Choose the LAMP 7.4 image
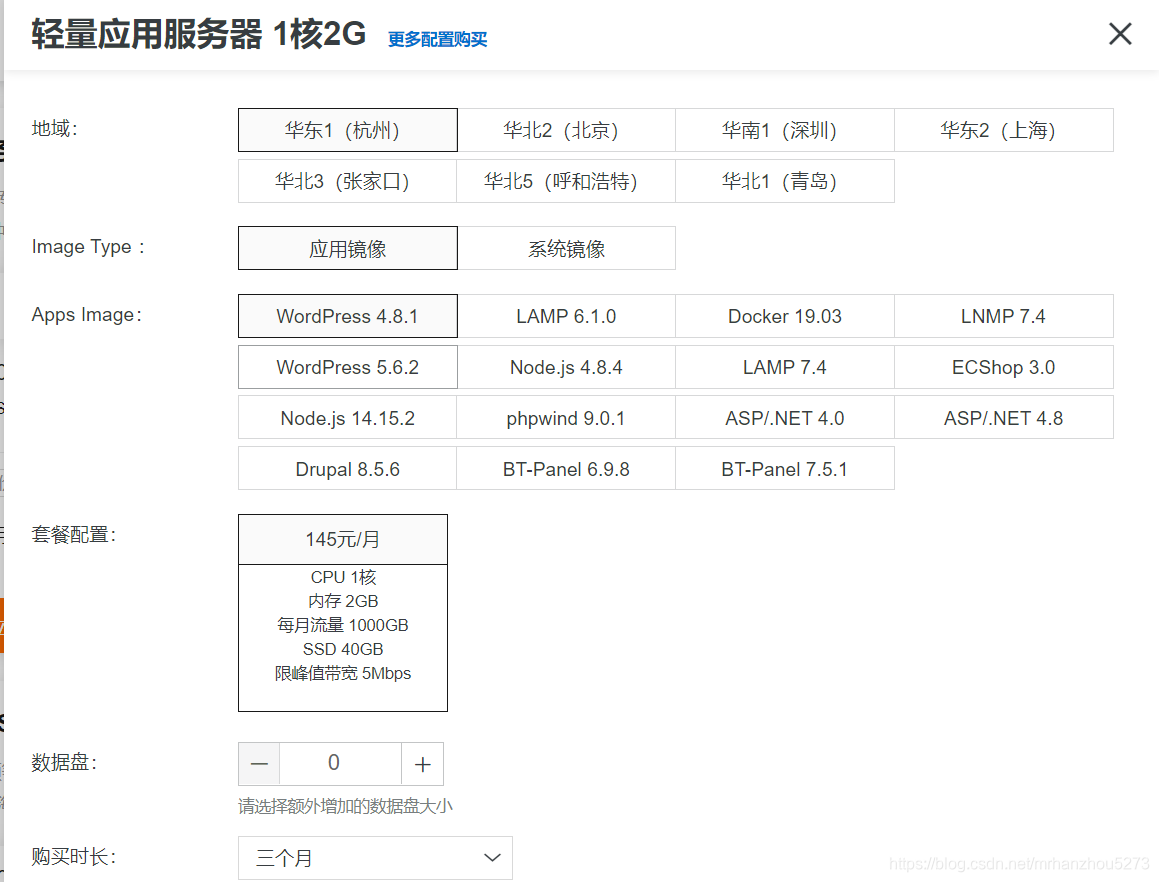 coord(785,367)
